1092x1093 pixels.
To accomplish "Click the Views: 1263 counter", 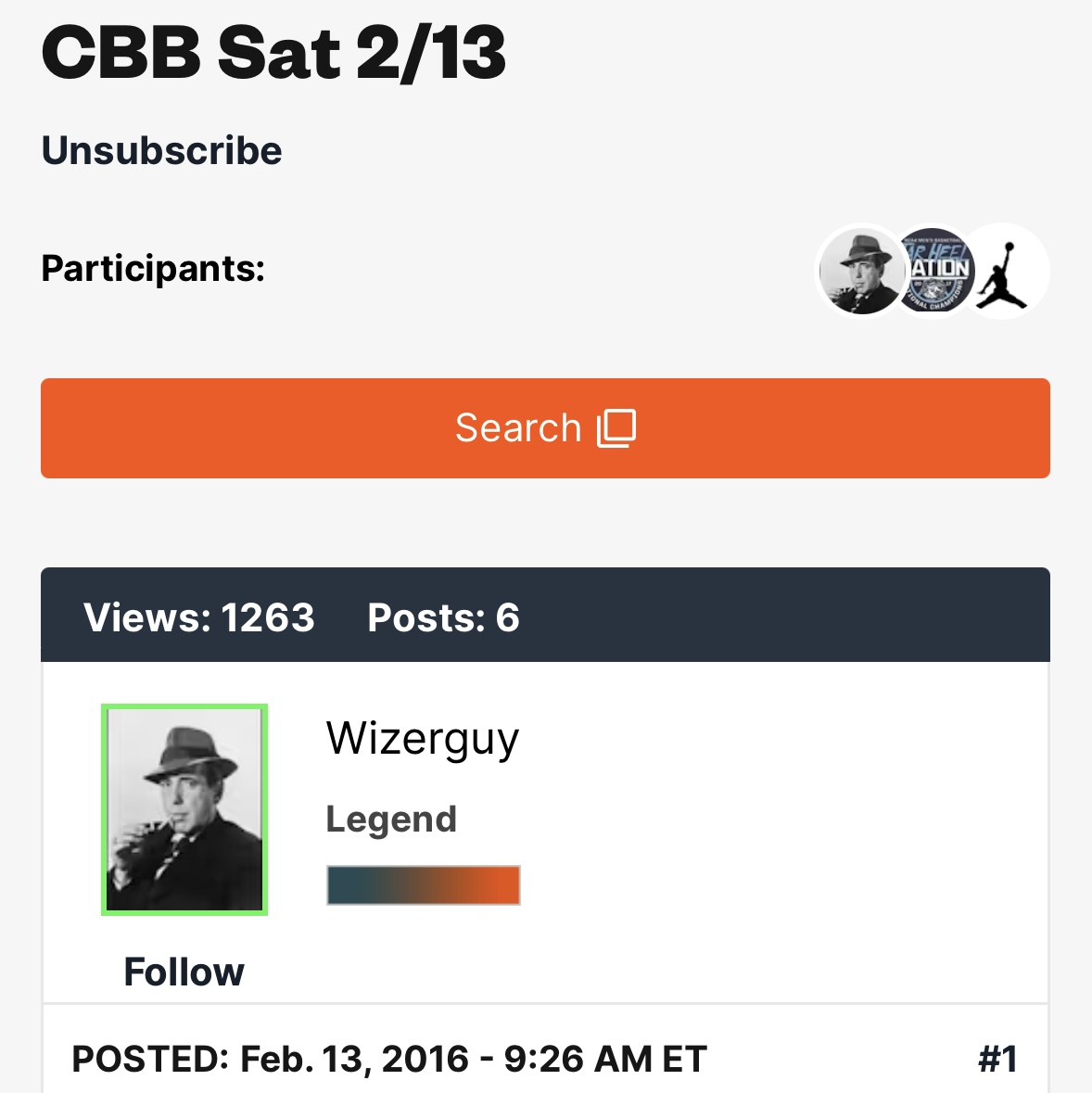I will click(198, 617).
